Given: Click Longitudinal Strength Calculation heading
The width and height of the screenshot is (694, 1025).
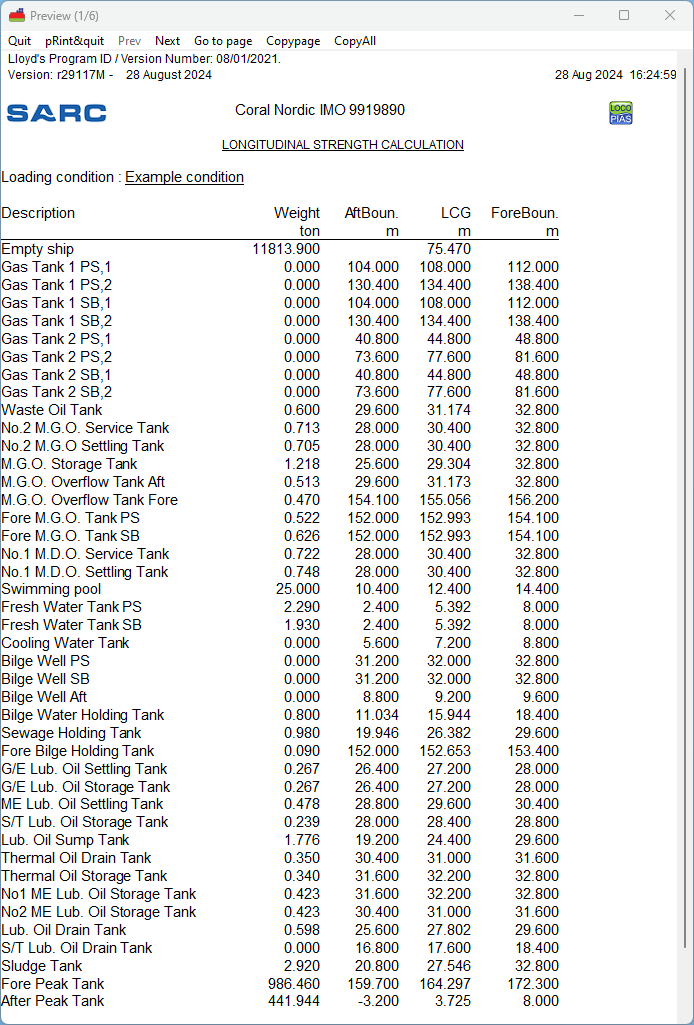Looking at the screenshot, I should [342, 145].
